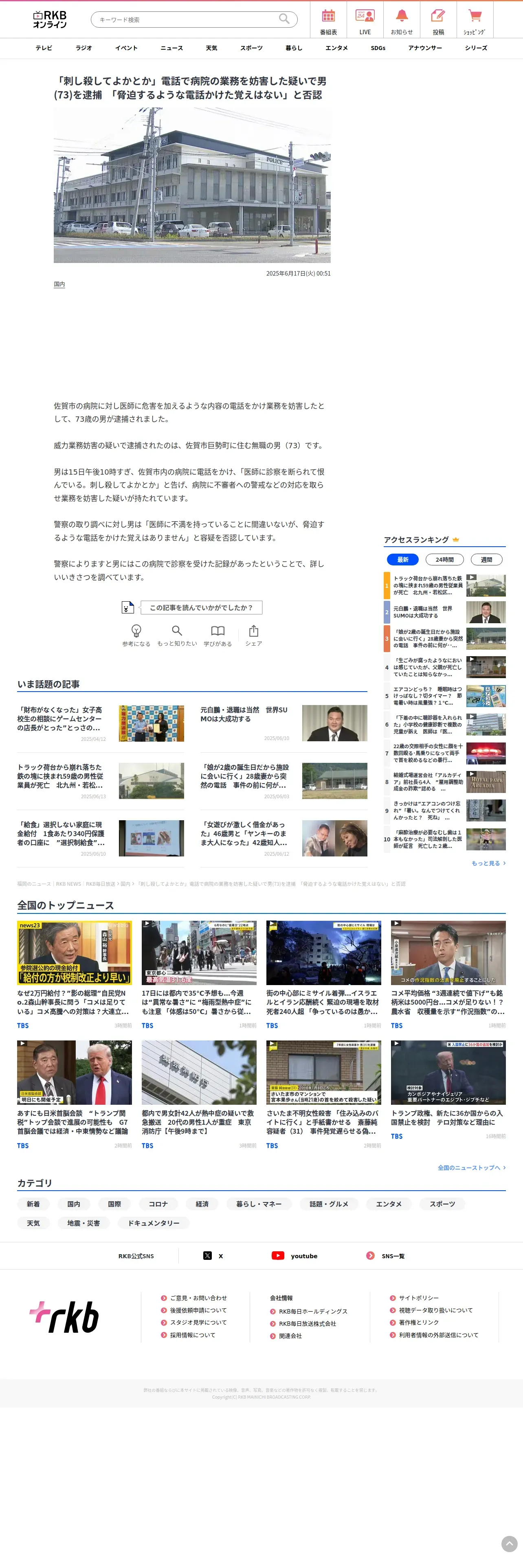Open the ご意見・お問い合わせ footer link
523x1568 pixels.
click(198, 1298)
